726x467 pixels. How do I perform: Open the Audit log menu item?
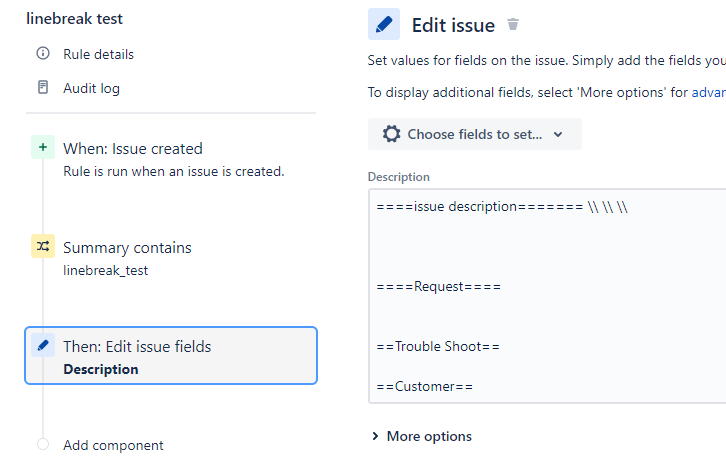pos(91,88)
